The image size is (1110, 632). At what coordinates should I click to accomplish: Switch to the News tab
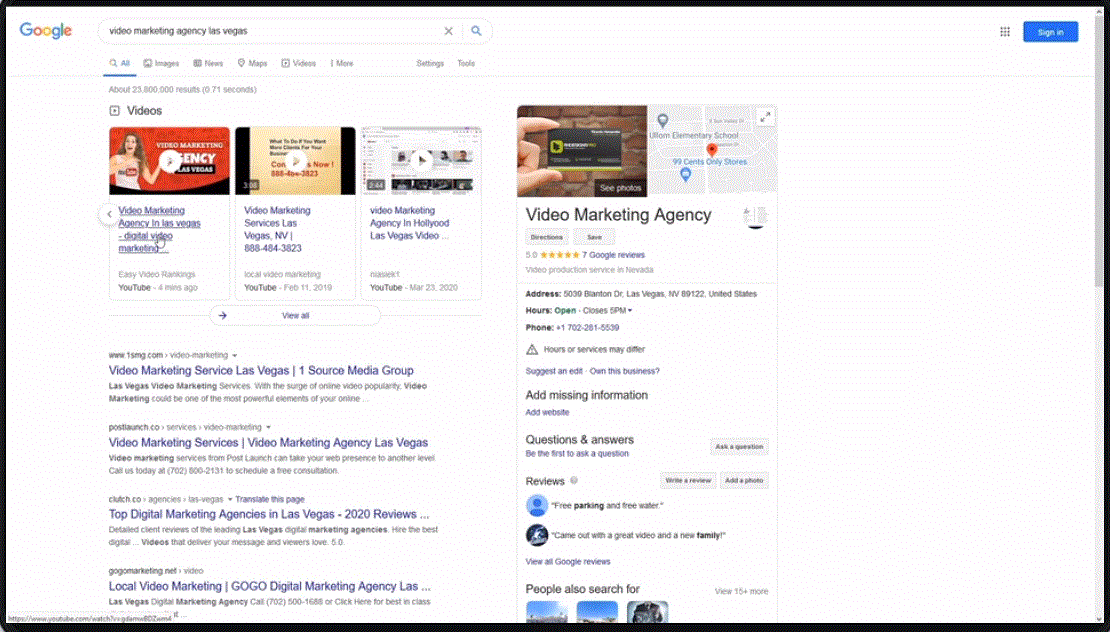pos(208,64)
